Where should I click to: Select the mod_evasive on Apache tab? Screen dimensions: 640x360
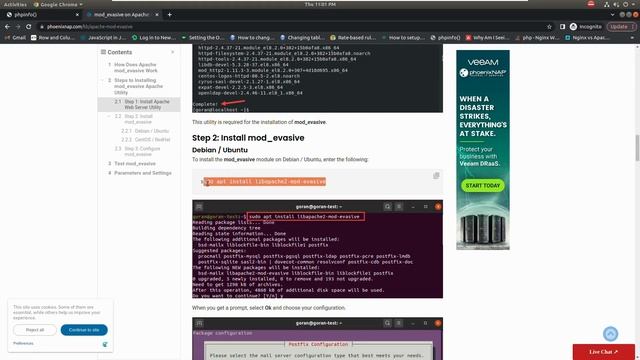click(x=122, y=15)
